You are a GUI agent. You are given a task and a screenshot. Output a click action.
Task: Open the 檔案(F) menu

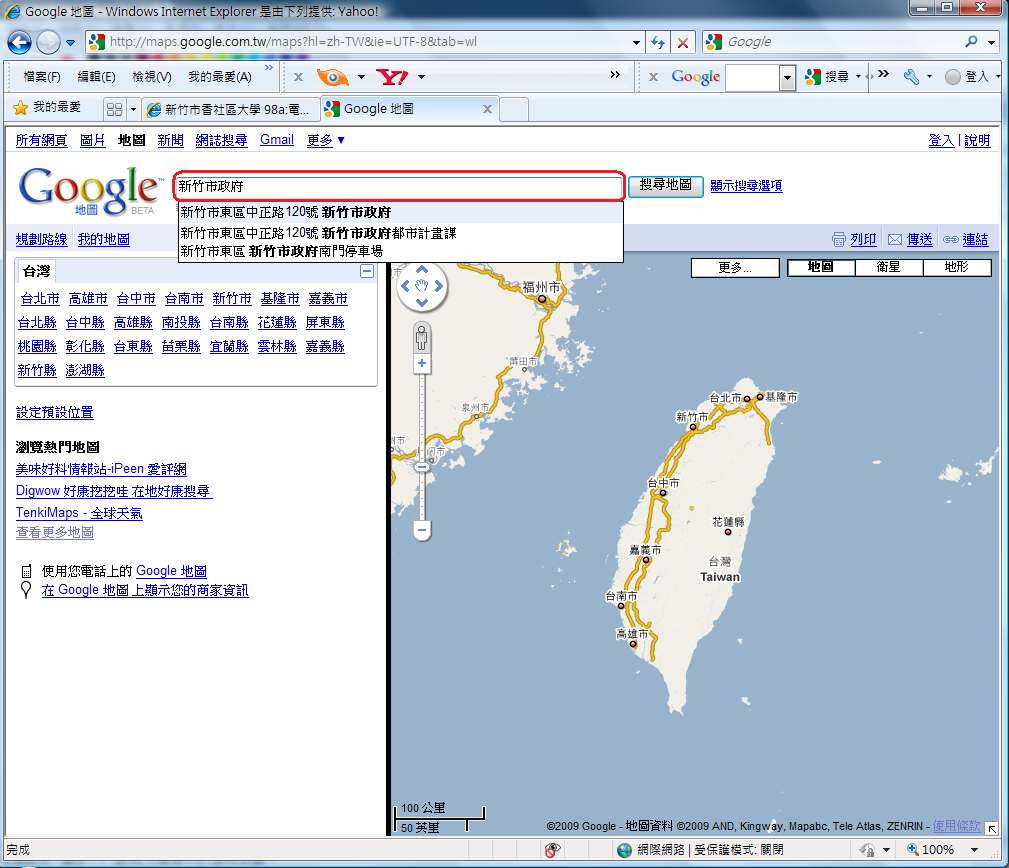[x=42, y=77]
